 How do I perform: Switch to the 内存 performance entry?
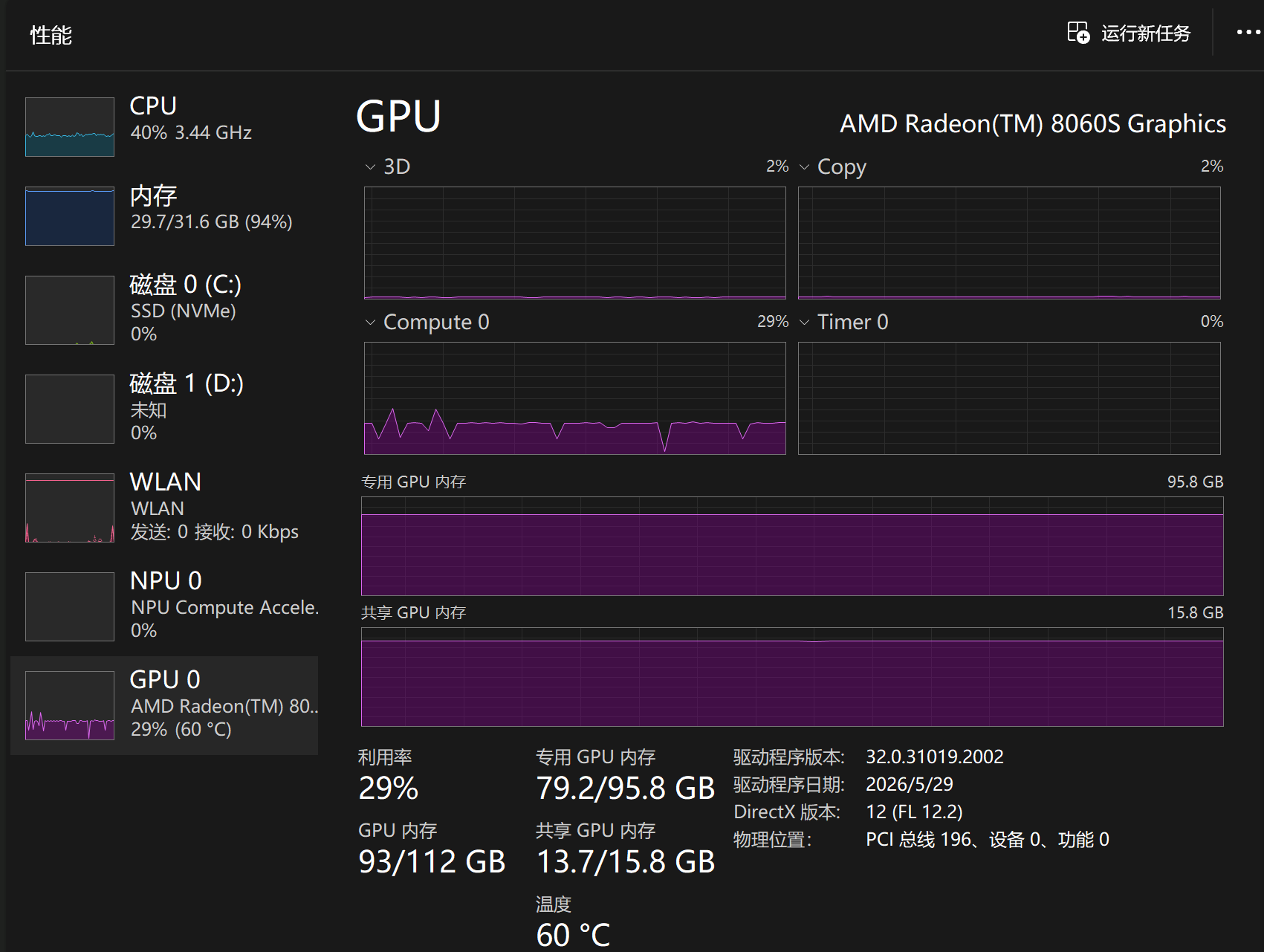[164, 216]
